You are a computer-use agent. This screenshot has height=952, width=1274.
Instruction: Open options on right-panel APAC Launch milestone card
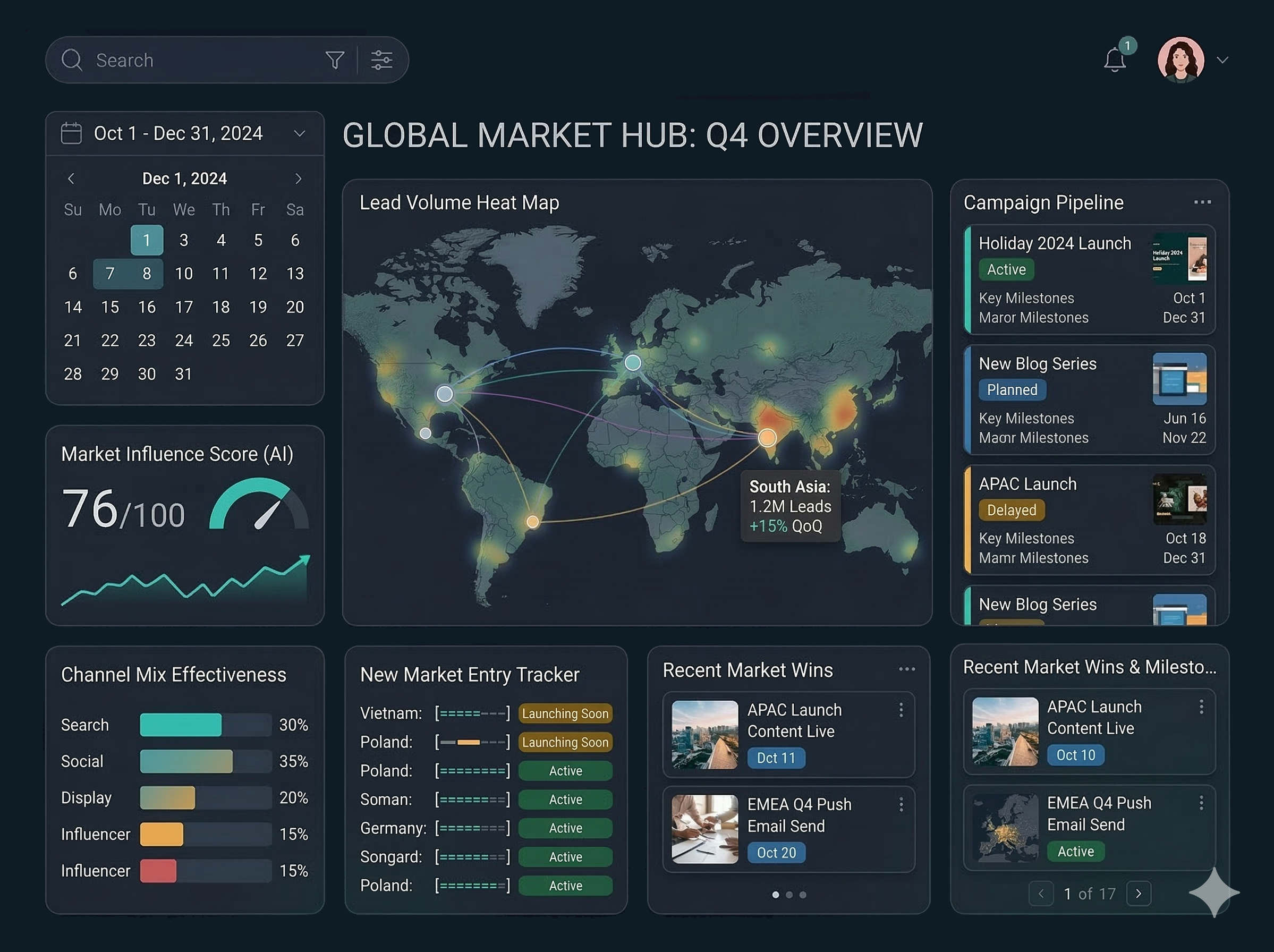coord(1201,706)
